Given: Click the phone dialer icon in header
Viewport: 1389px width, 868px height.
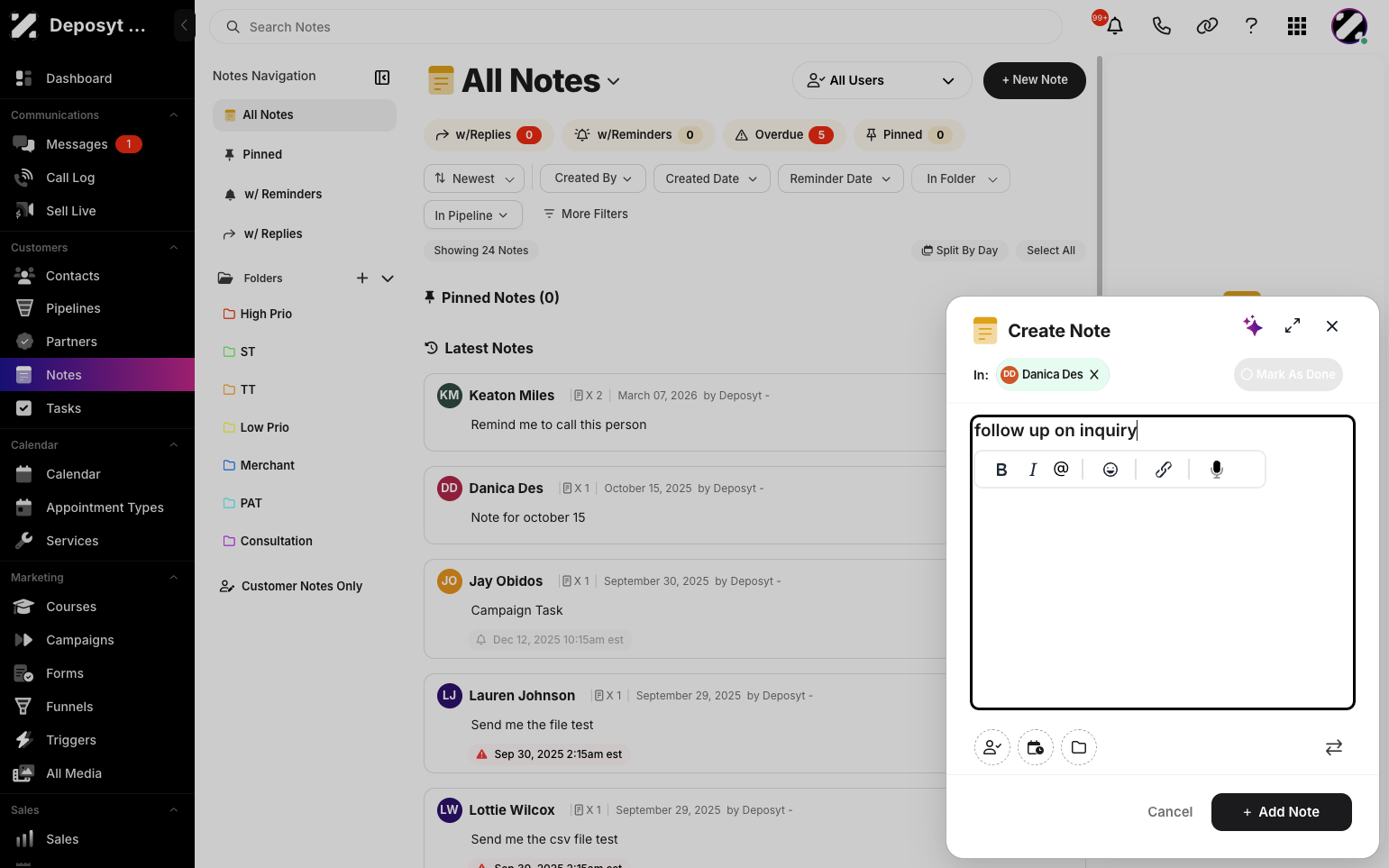Looking at the screenshot, I should pos(1162,26).
